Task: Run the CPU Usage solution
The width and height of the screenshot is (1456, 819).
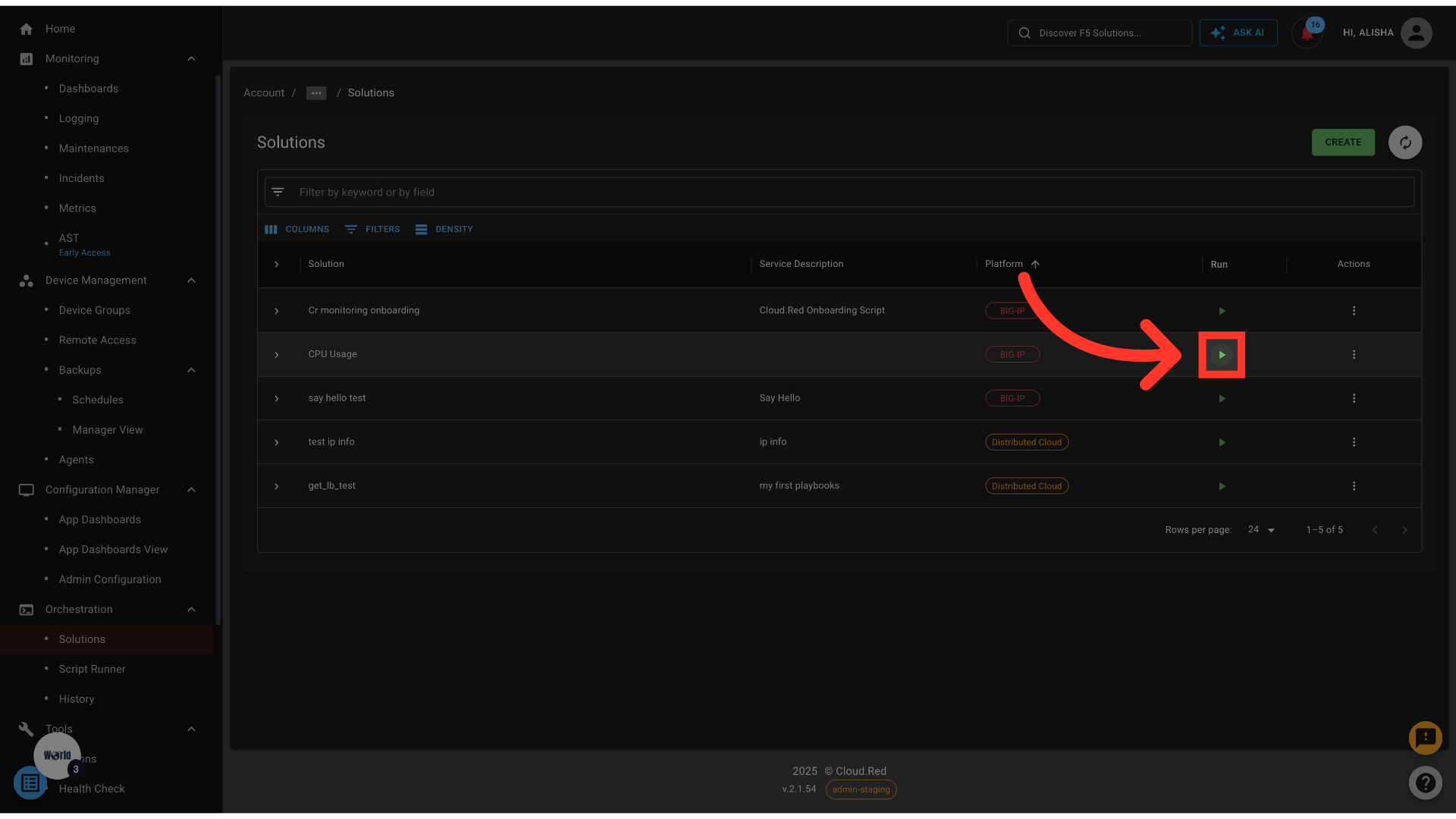Action: (1222, 355)
